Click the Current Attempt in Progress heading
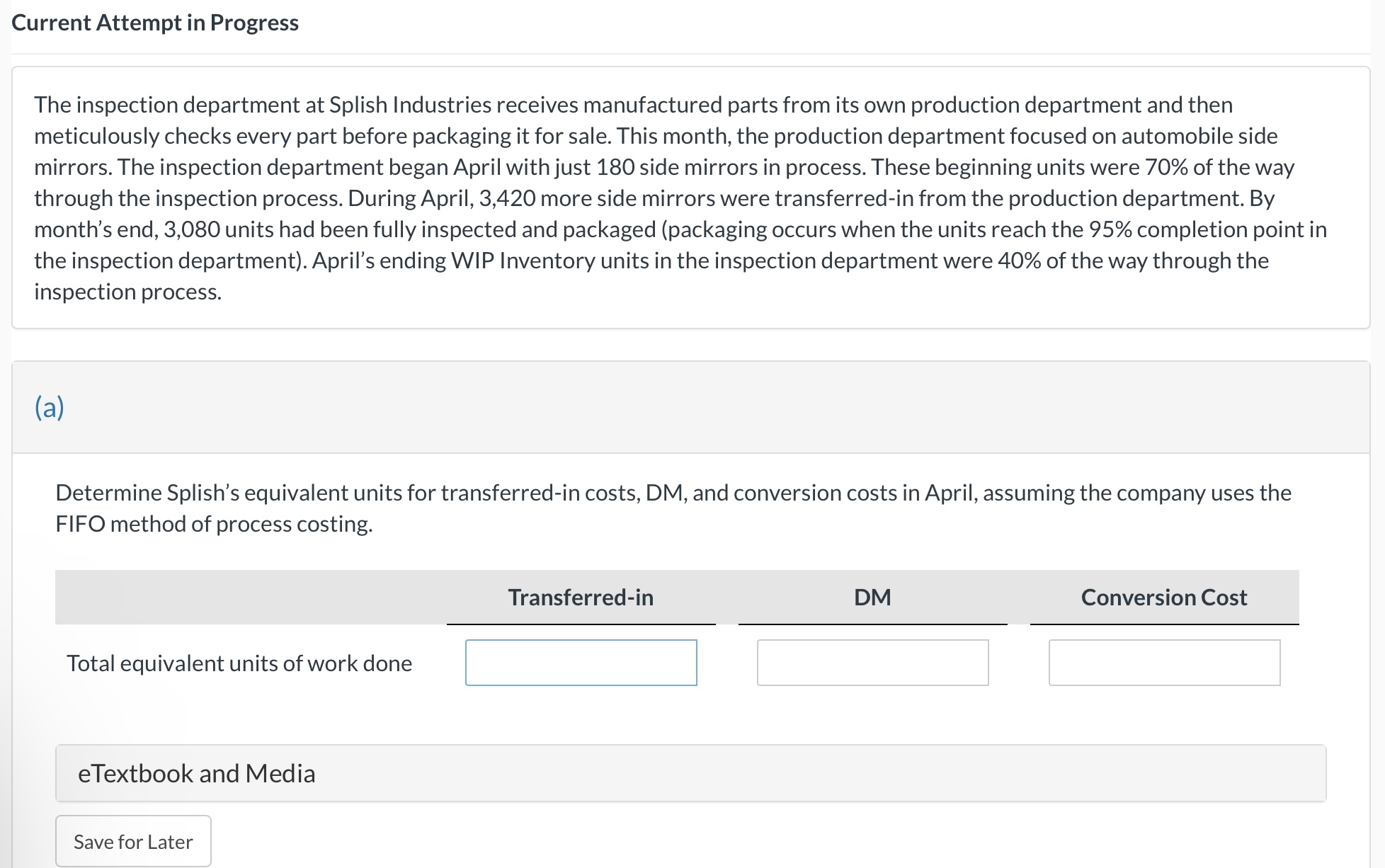The width and height of the screenshot is (1385, 868). (155, 22)
